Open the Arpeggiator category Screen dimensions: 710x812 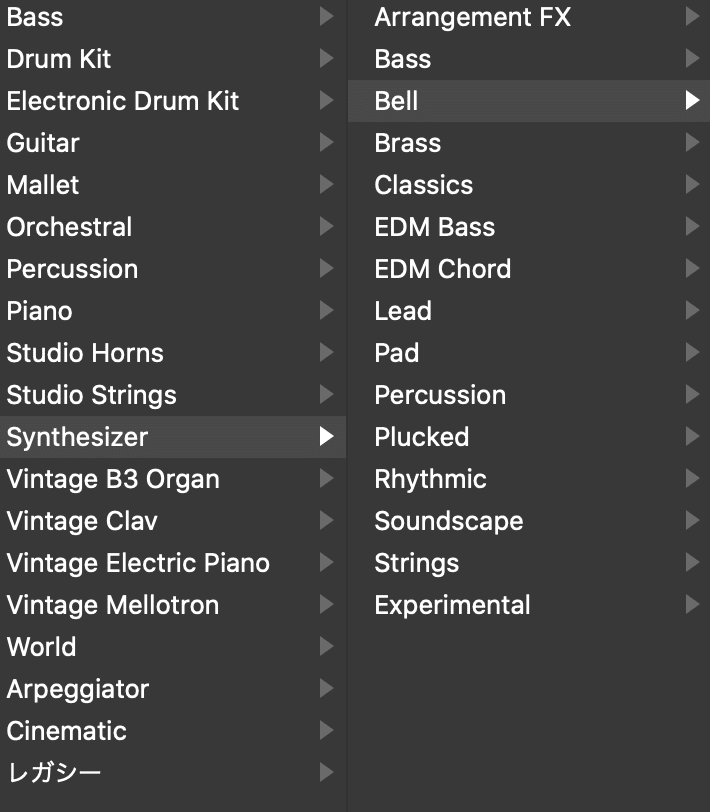point(78,689)
